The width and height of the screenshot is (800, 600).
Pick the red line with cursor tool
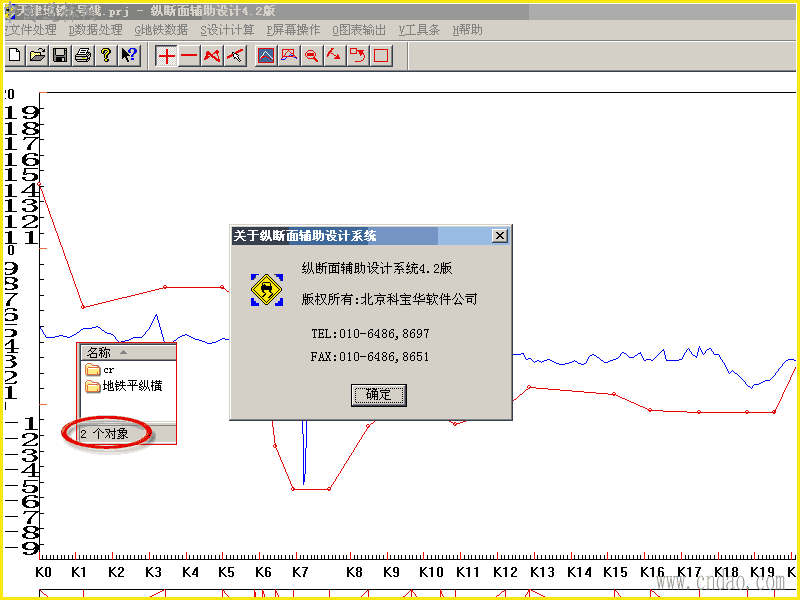coord(235,56)
